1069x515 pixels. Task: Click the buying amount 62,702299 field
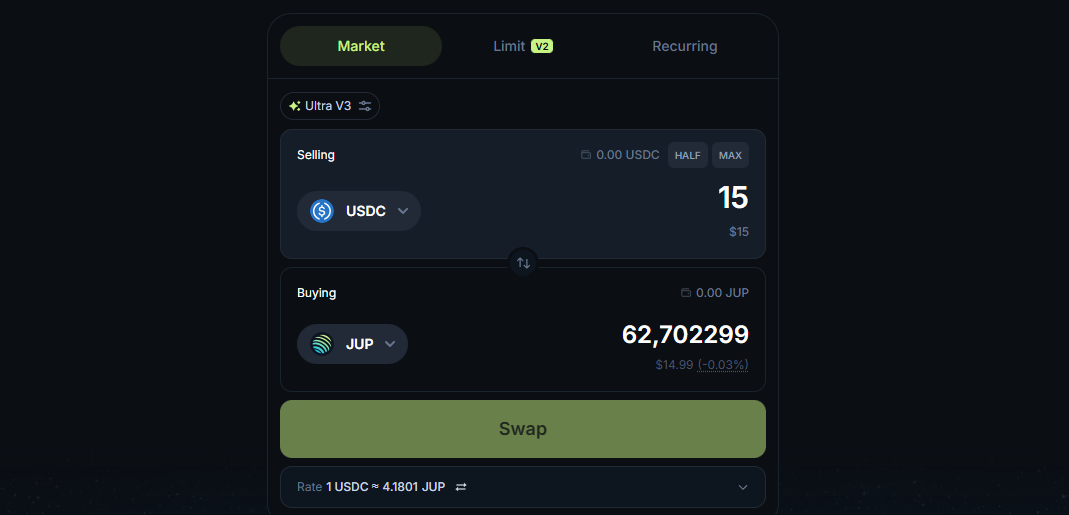(685, 334)
